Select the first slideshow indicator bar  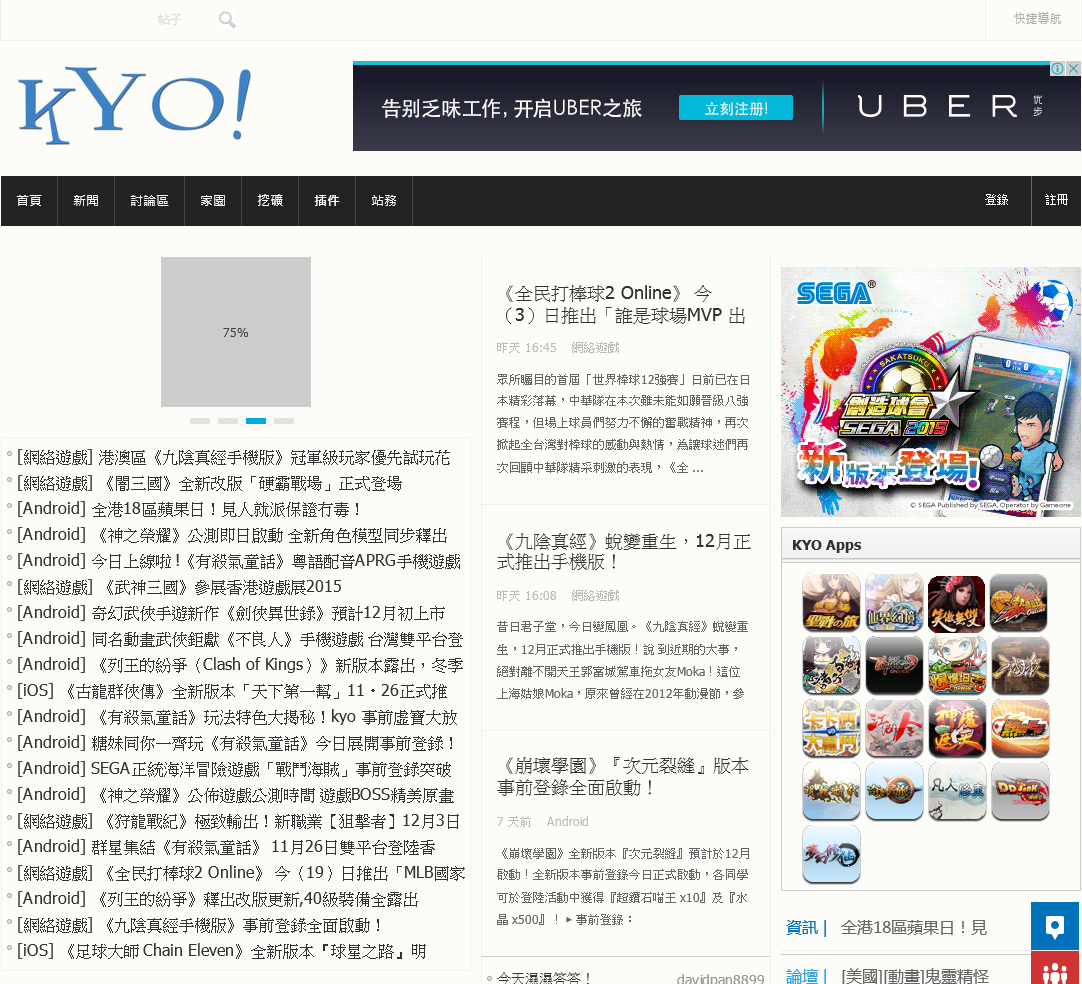[x=199, y=421]
